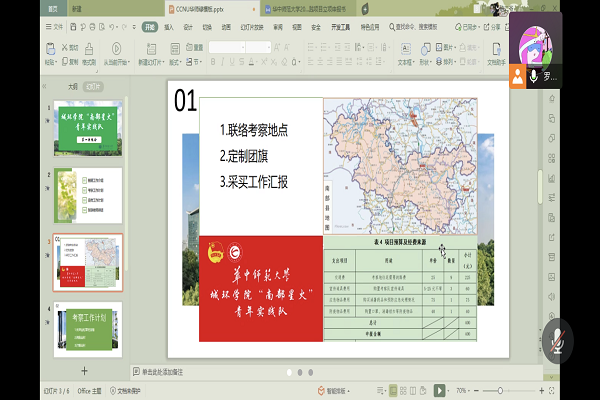Open the File (文件) menu
600x400 pixels.
(54, 27)
